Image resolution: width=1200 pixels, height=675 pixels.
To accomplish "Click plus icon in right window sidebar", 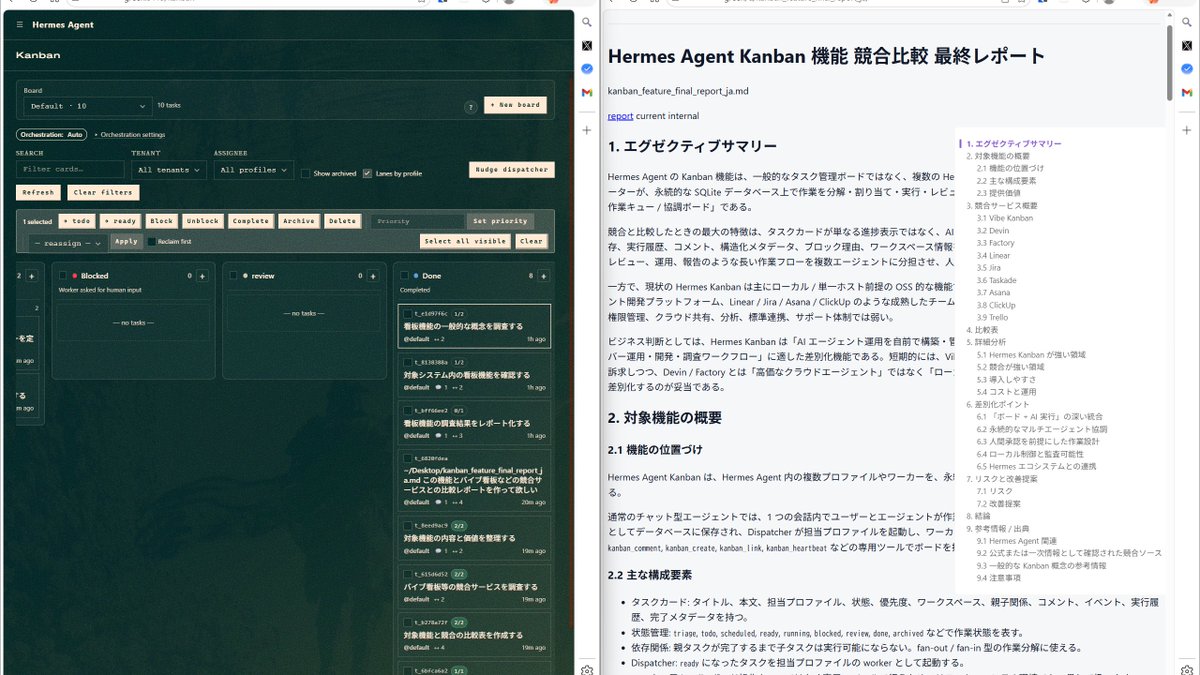I will [1187, 130].
